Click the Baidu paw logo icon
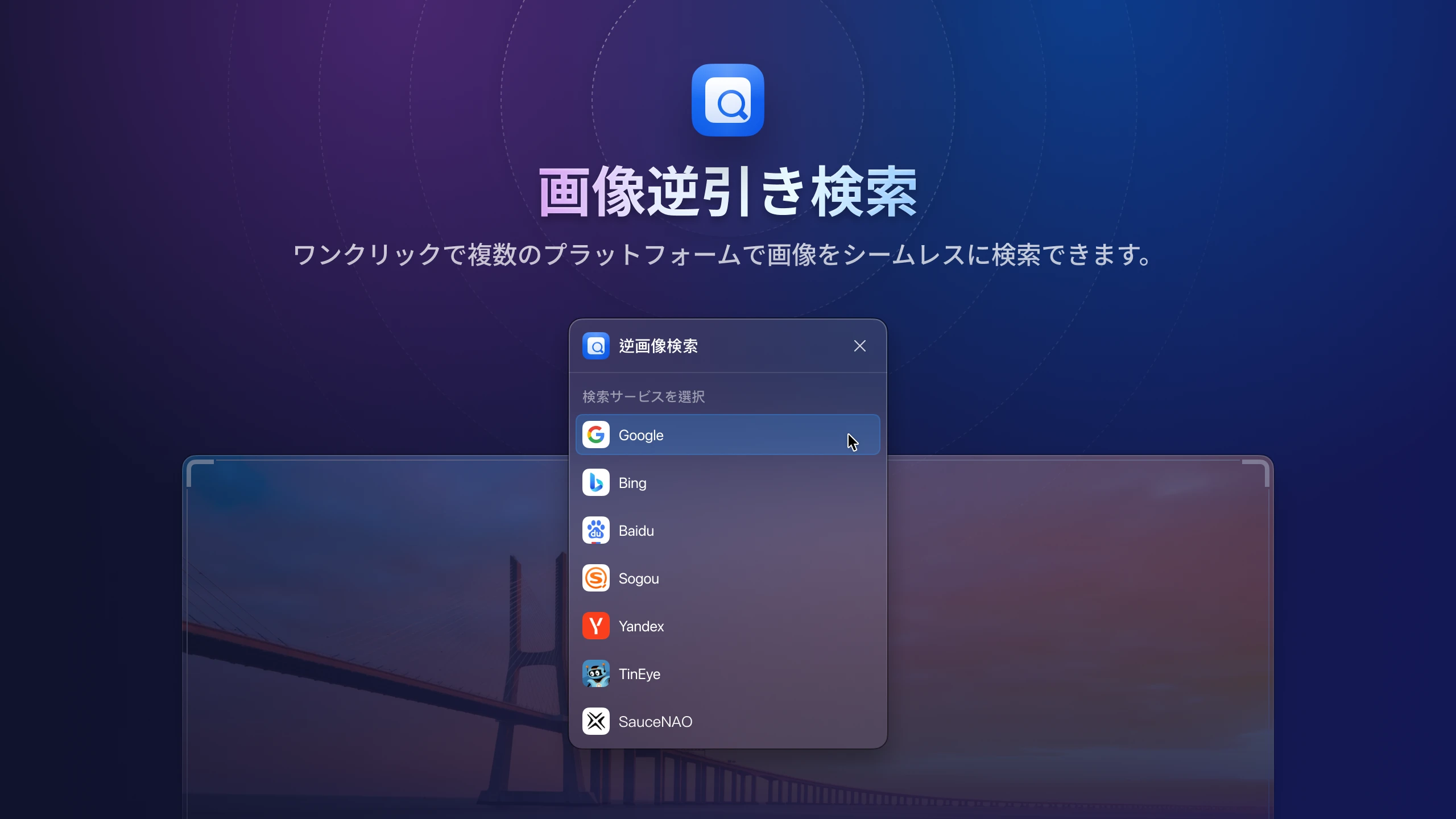Viewport: 1456px width, 819px height. coord(595,531)
